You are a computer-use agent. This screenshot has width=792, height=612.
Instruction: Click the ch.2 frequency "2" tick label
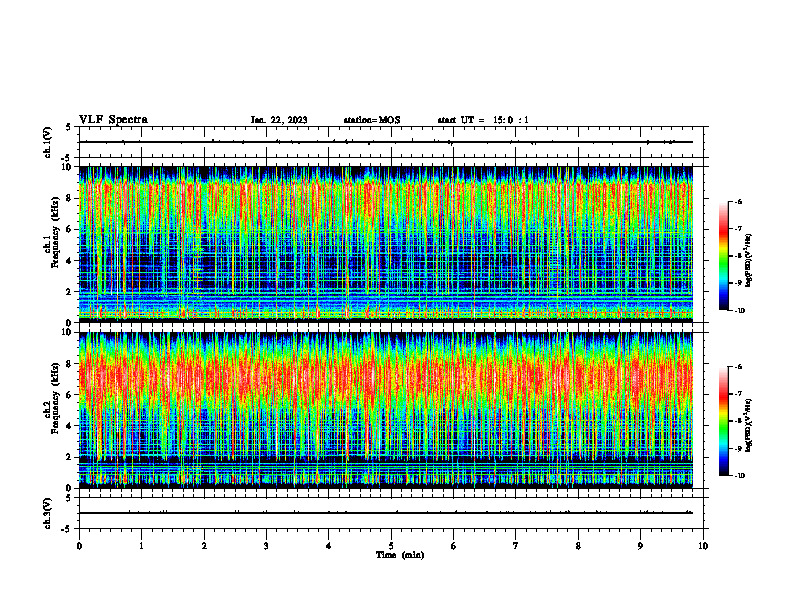point(70,457)
